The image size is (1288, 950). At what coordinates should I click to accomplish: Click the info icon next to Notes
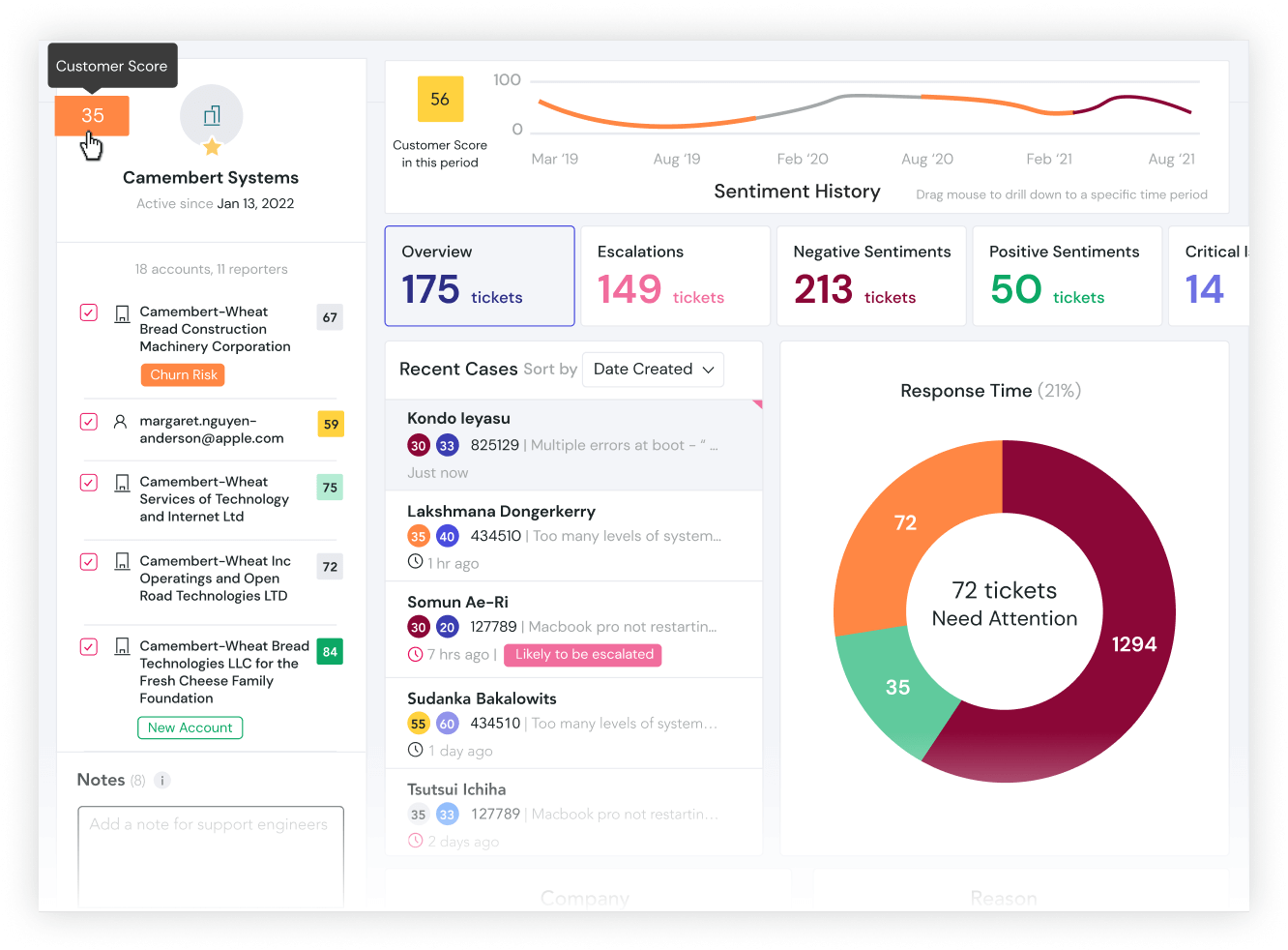(162, 780)
